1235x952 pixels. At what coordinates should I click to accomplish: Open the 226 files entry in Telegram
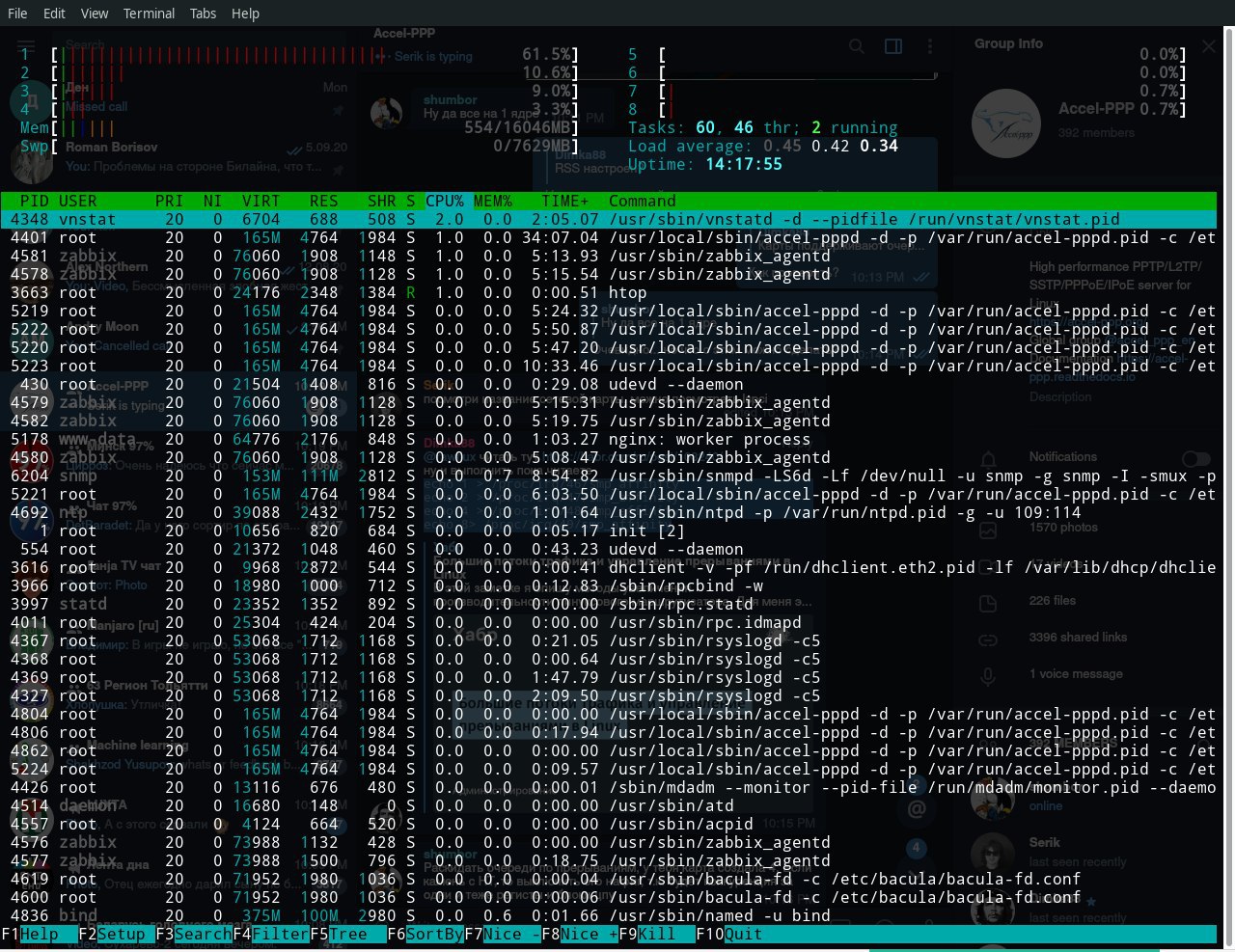point(1052,601)
